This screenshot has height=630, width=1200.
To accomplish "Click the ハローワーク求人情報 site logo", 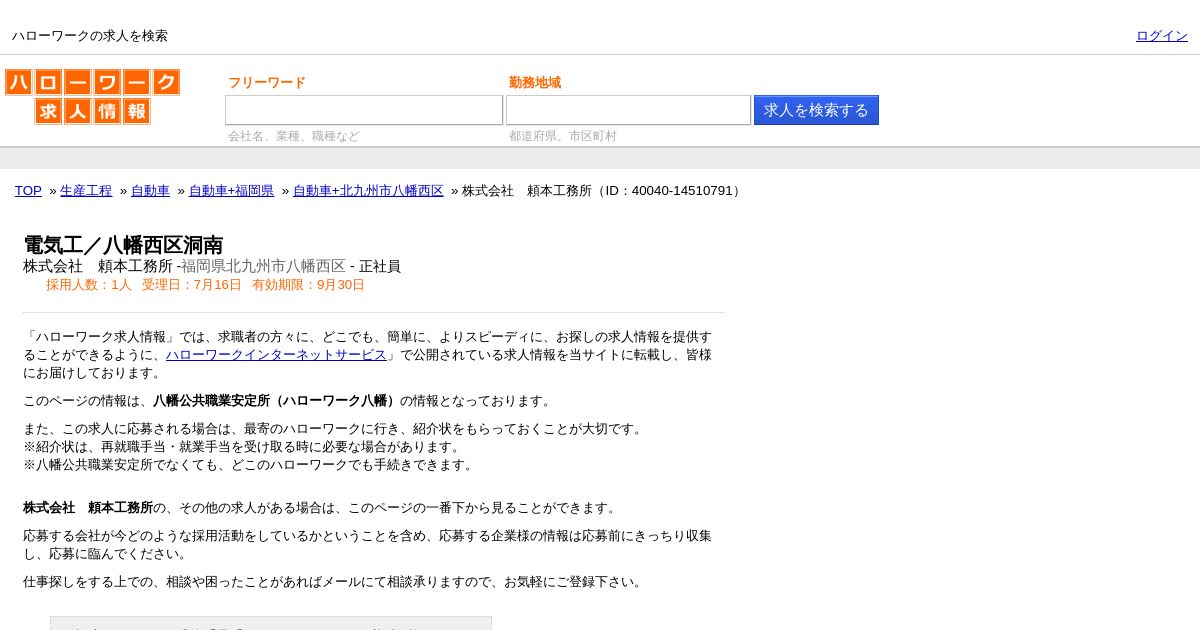I will 92,97.
